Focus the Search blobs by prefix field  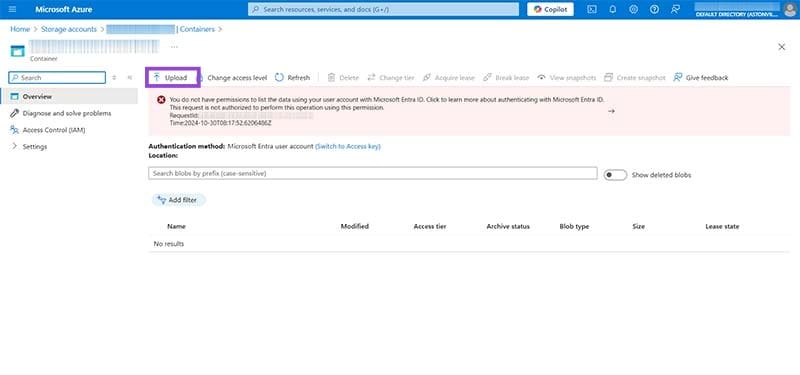(372, 173)
